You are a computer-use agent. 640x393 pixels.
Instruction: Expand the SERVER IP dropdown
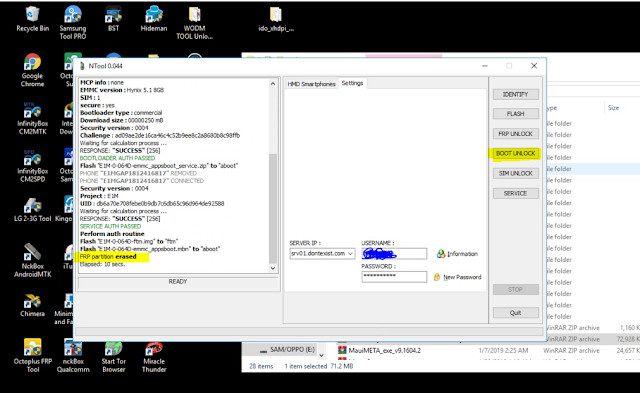[x=350, y=254]
